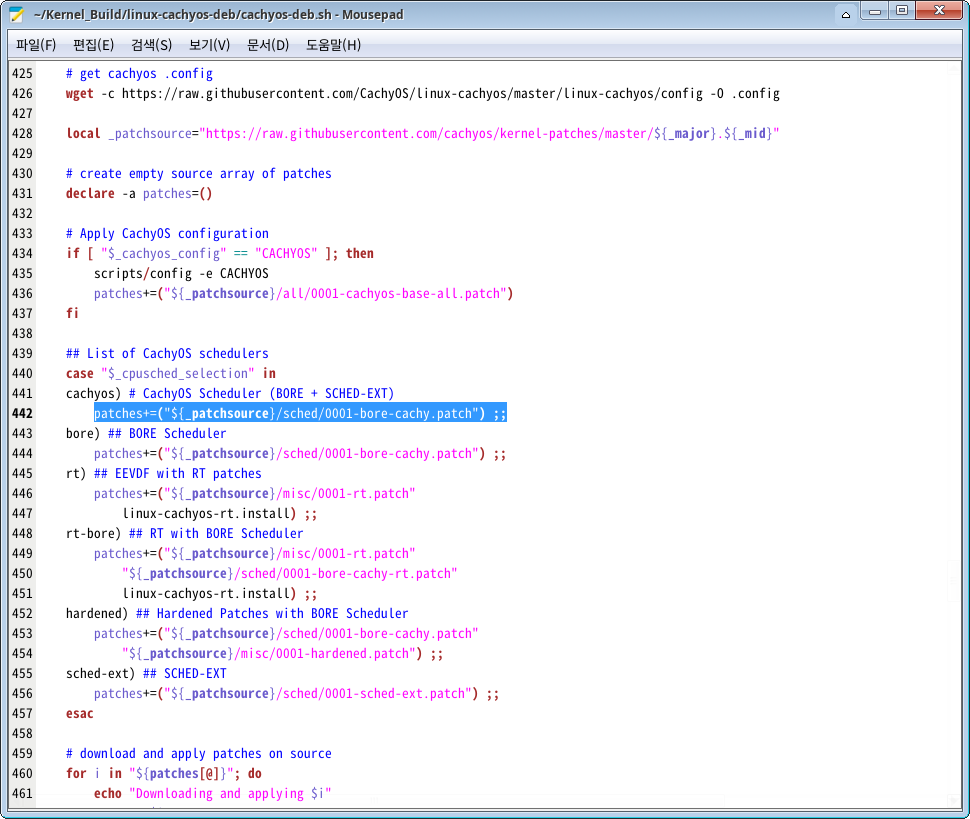Click 'linux-cachyos-rt.install) ;;' on line 451
The width and height of the screenshot is (970, 819).
click(220, 593)
